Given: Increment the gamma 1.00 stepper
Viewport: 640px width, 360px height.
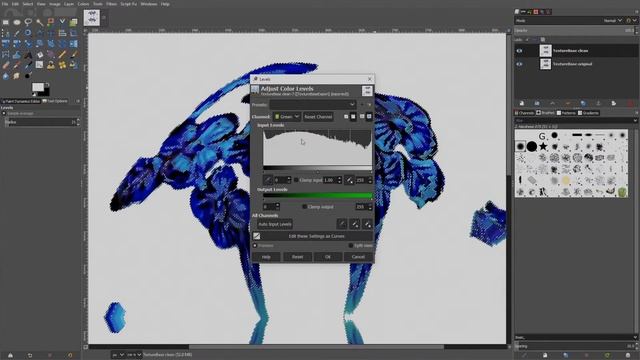Looking at the screenshot, I should tap(340, 178).
